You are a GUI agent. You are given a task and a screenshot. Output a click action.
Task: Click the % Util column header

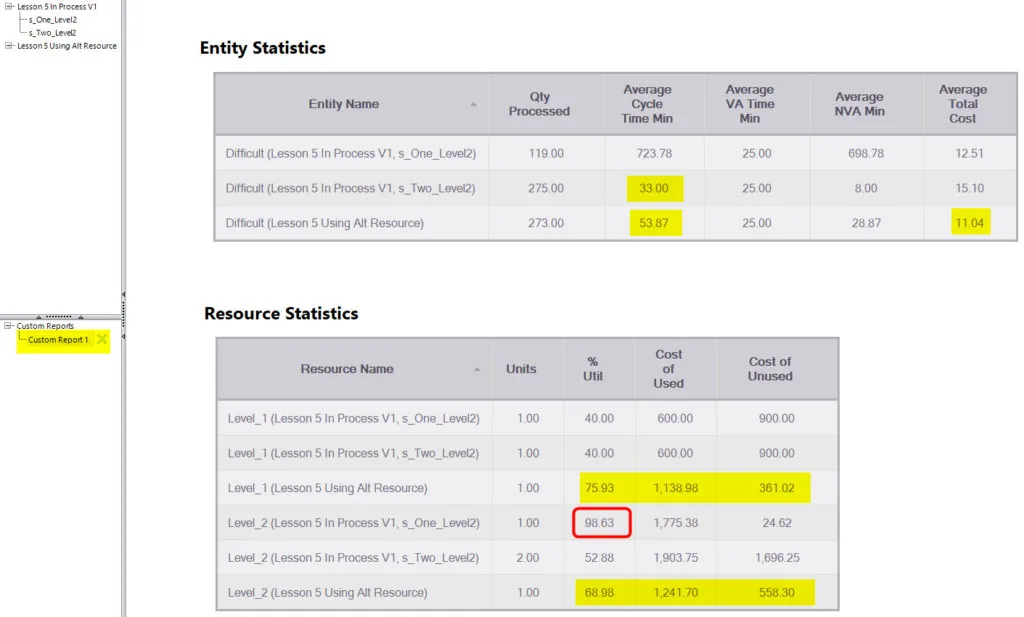(x=593, y=369)
